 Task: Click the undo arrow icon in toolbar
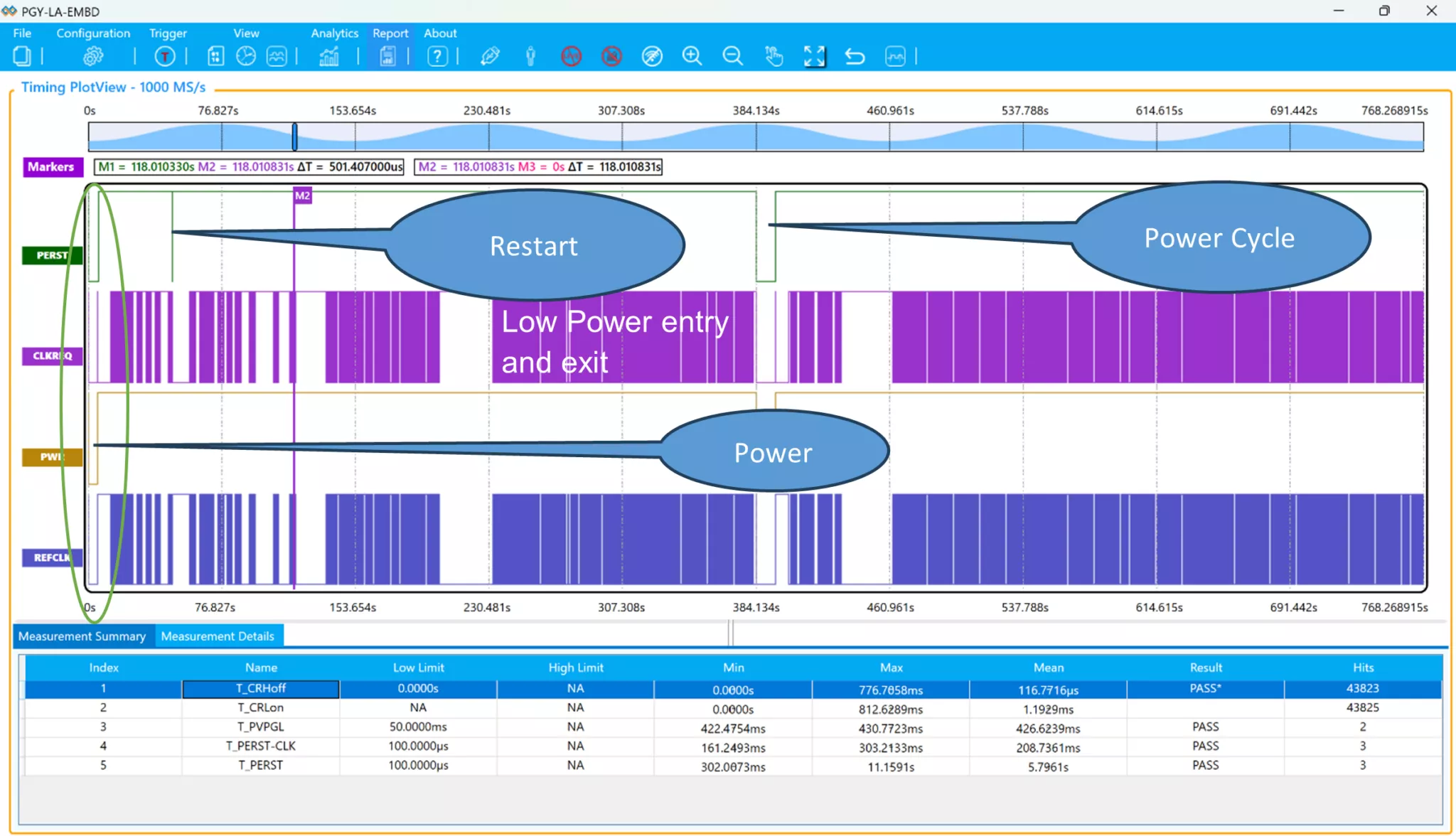click(x=855, y=56)
